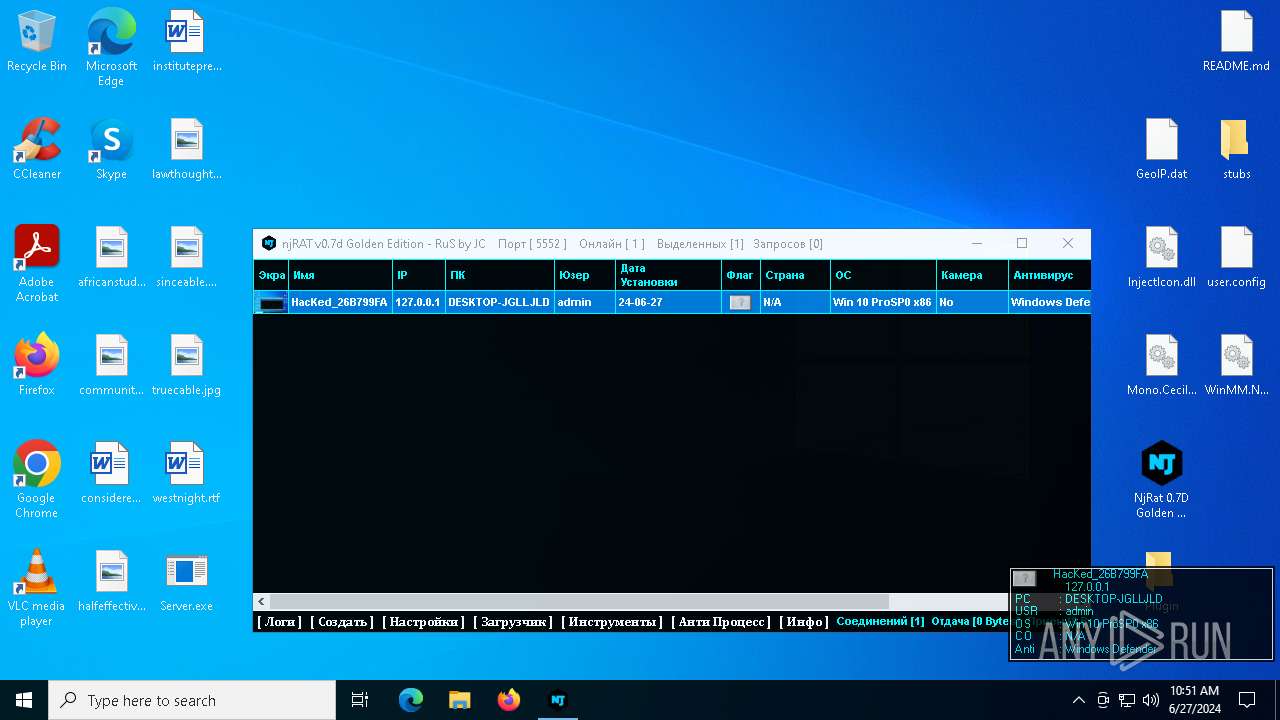Click the 127.0.0.1 IP cell
The image size is (1280, 720).
point(419,302)
